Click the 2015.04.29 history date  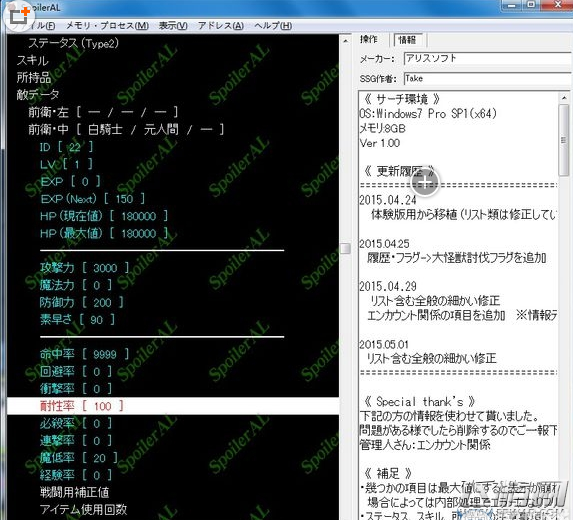point(388,286)
